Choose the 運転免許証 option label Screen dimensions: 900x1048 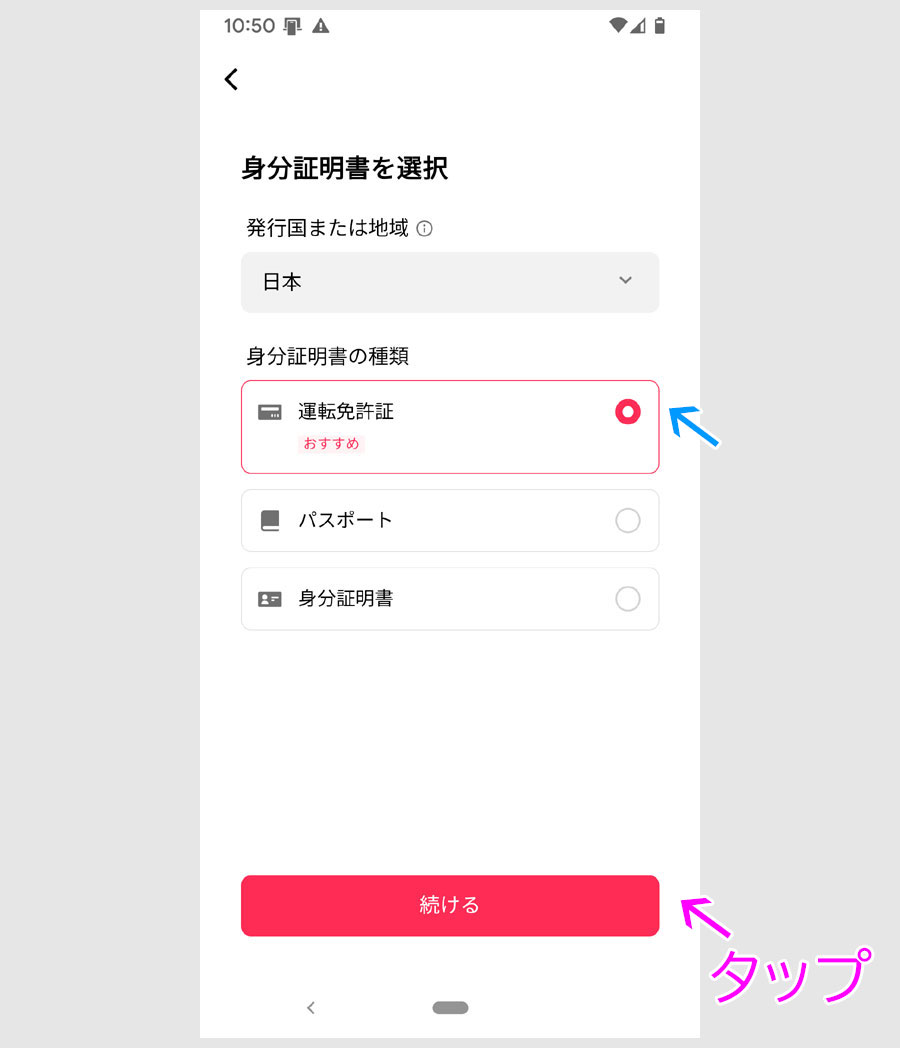[x=345, y=411]
